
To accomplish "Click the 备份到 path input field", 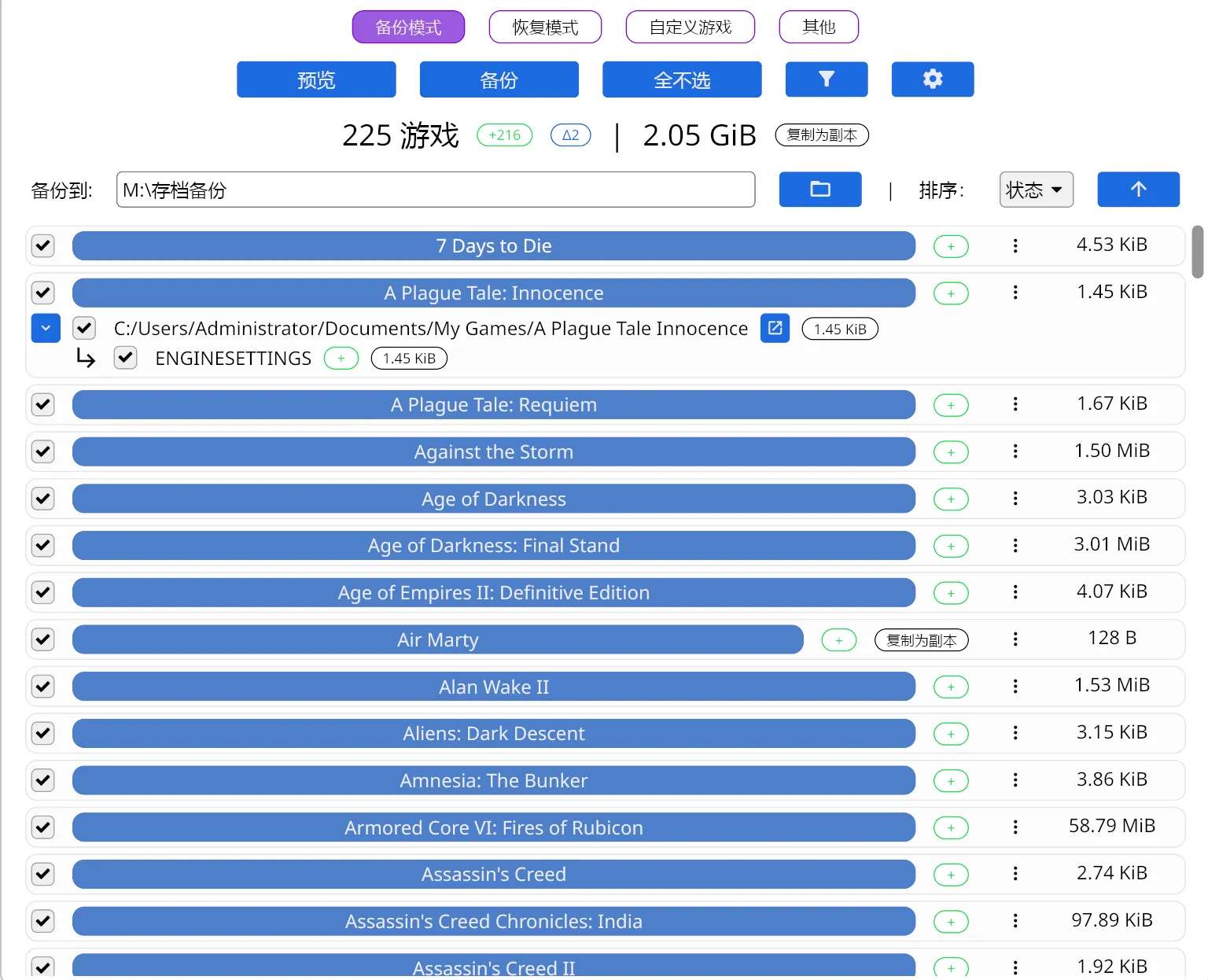I will 435,190.
